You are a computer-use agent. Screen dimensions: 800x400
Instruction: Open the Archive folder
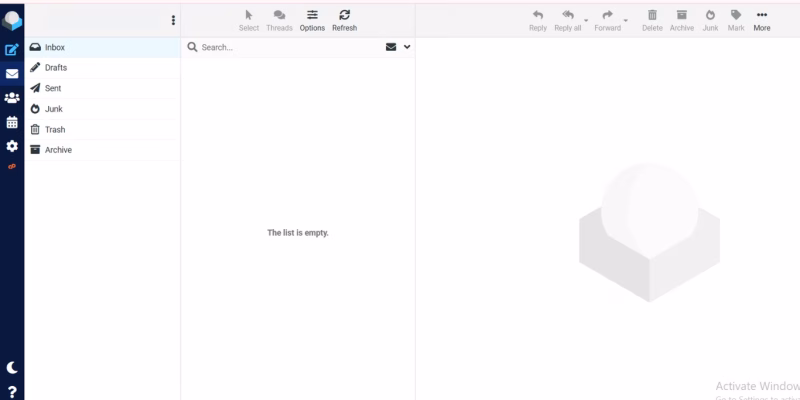[58, 150]
